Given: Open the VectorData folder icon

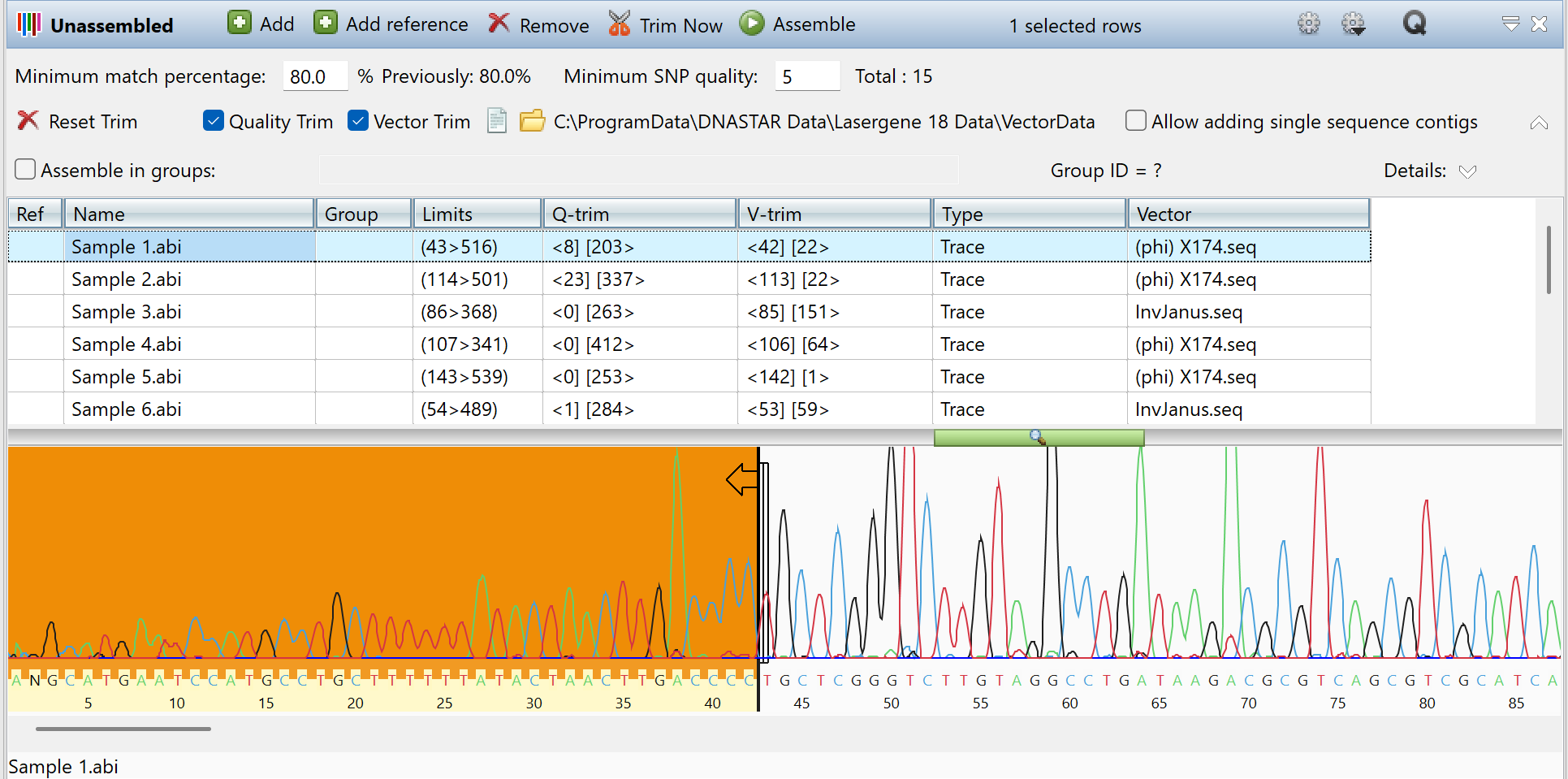Looking at the screenshot, I should pos(531,121).
